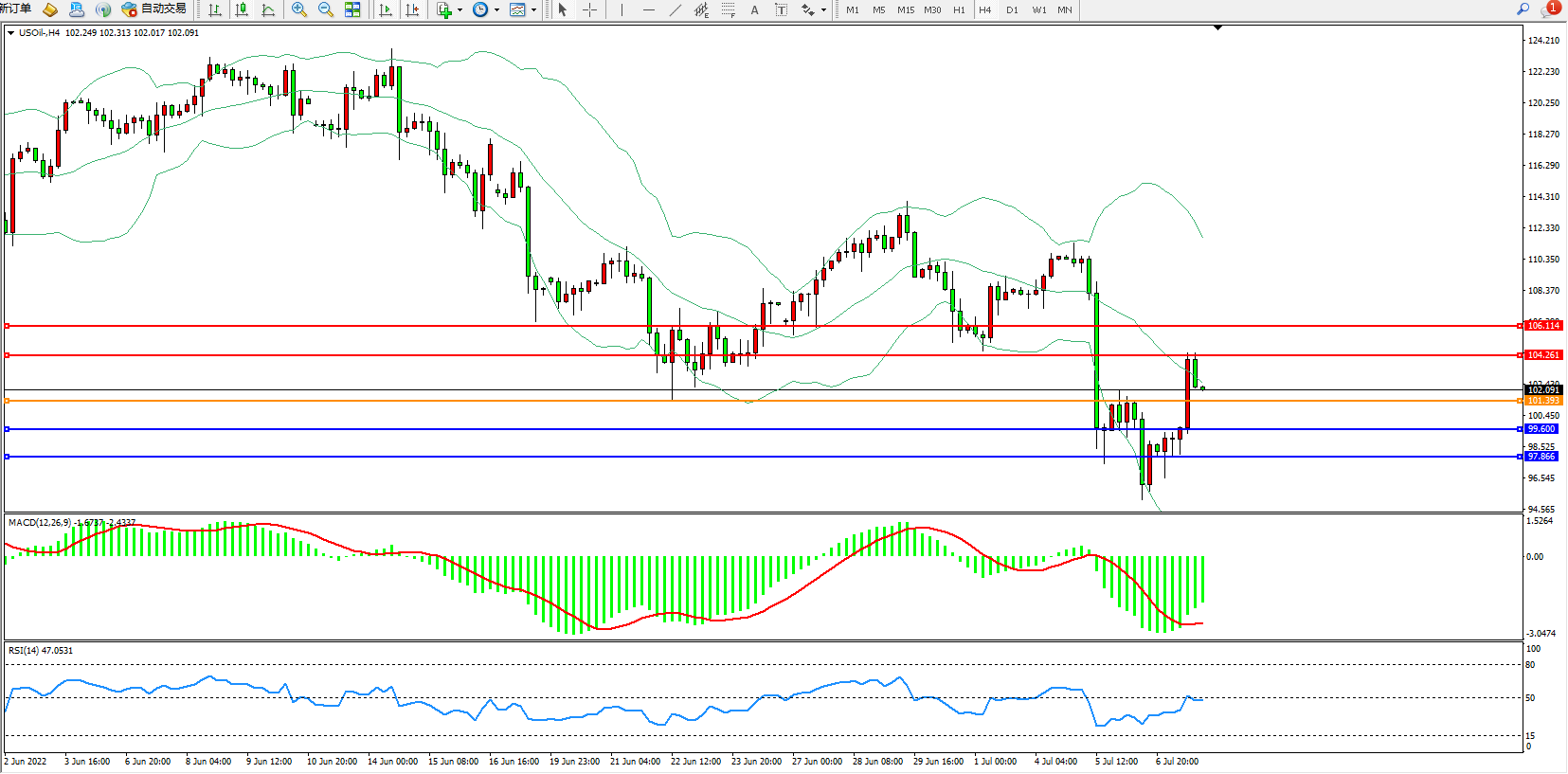The image size is (1568, 774).
Task: Select the trendline drawing tool
Action: [x=675, y=9]
